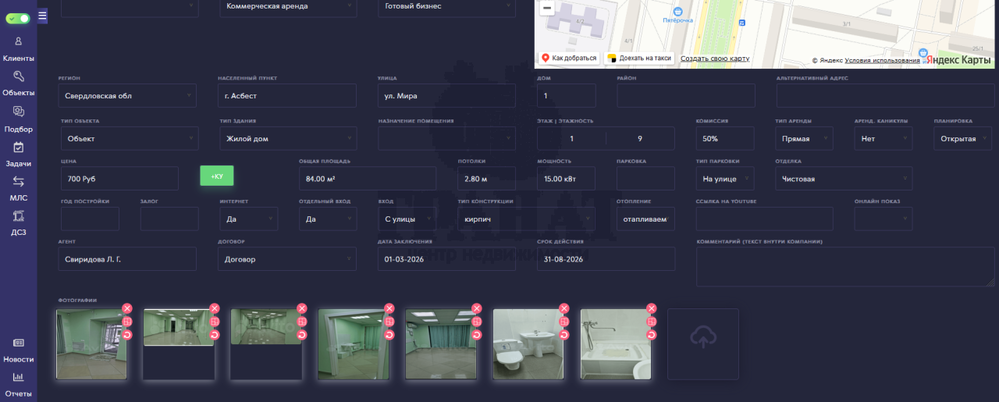This screenshot has width=999, height=402.
Task: Click the Цена input field
Action: [x=118, y=179]
